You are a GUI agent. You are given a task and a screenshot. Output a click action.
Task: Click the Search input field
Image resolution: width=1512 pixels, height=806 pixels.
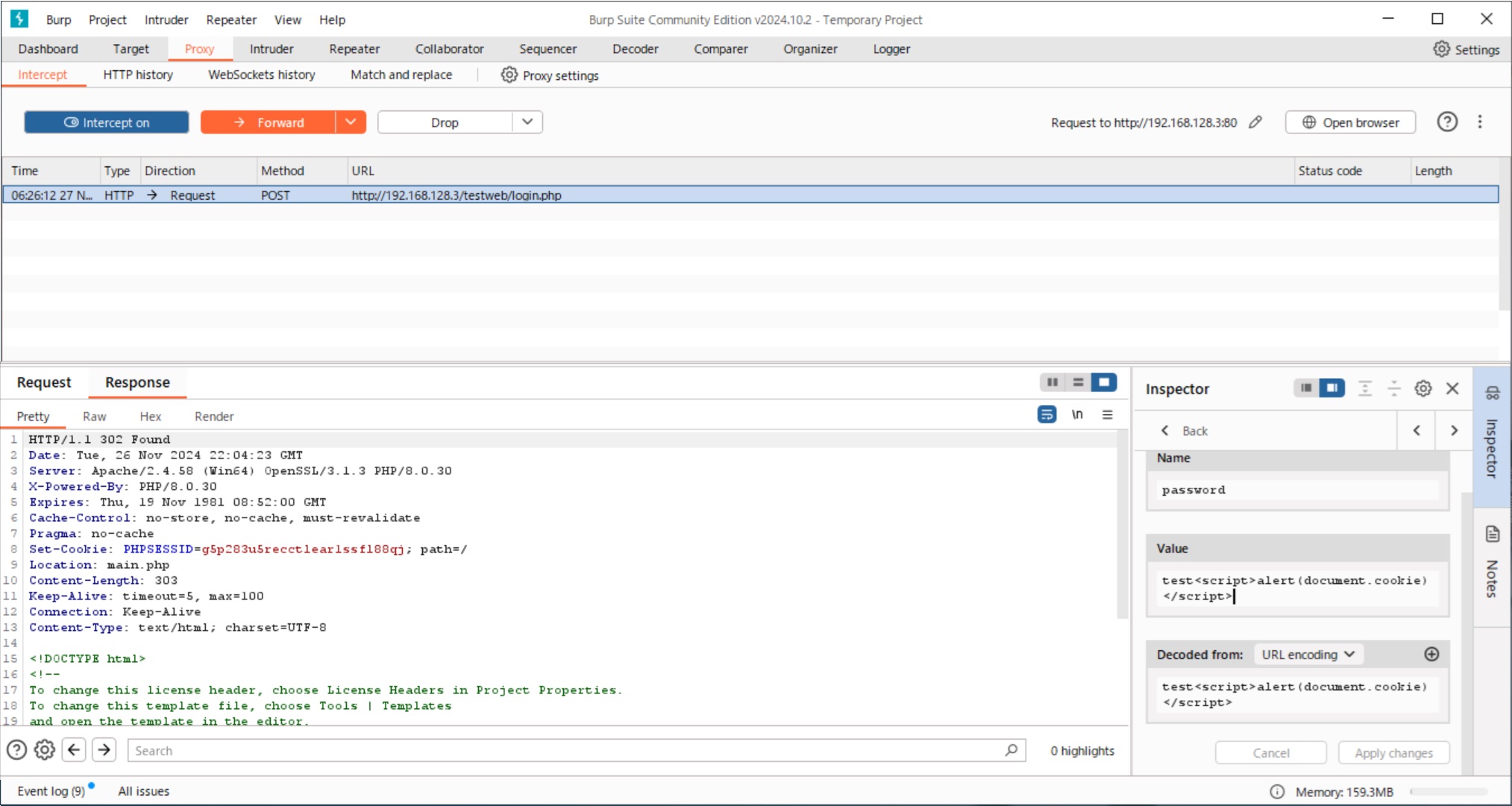(x=576, y=751)
